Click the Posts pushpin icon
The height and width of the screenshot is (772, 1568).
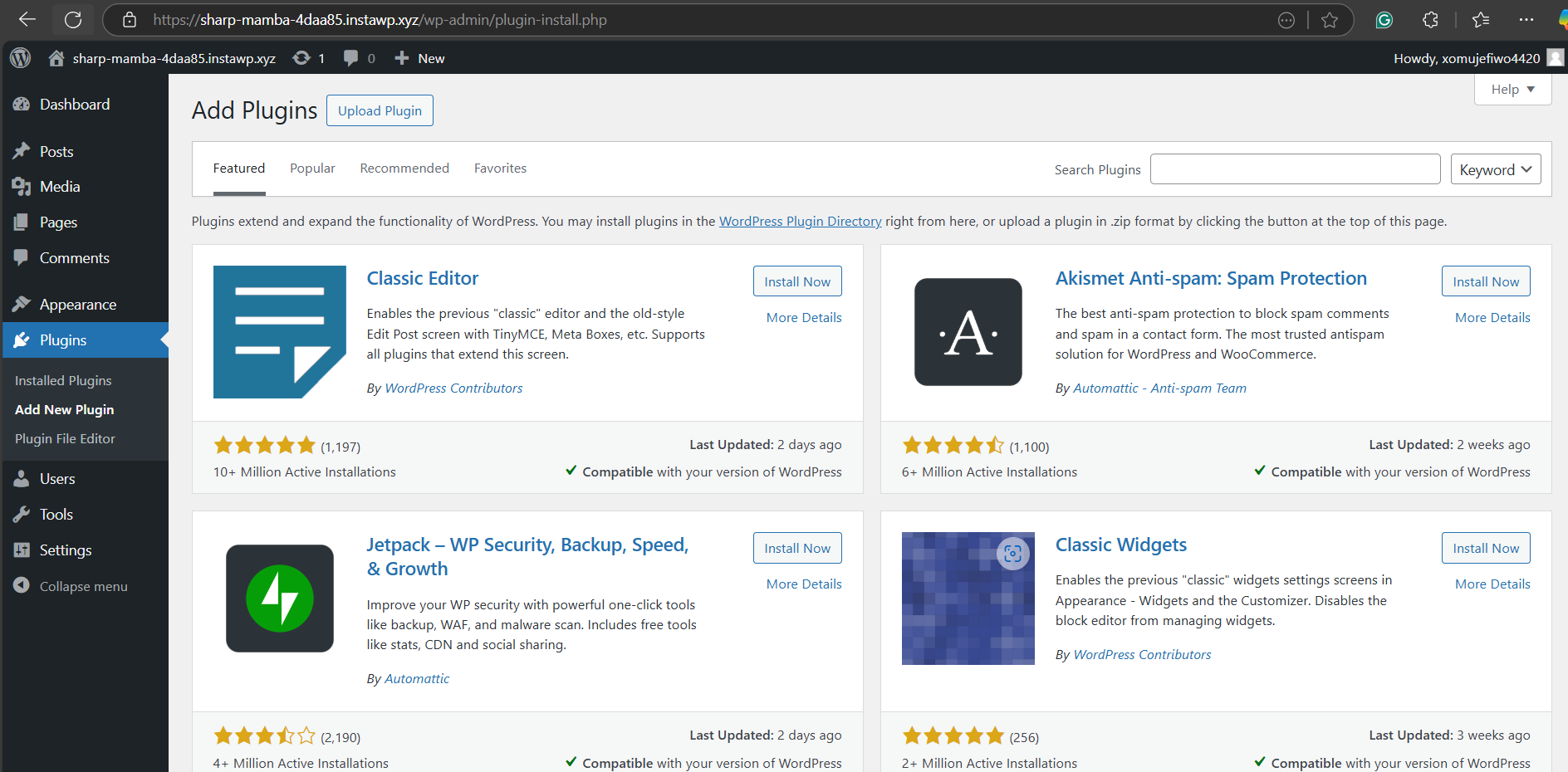22,152
